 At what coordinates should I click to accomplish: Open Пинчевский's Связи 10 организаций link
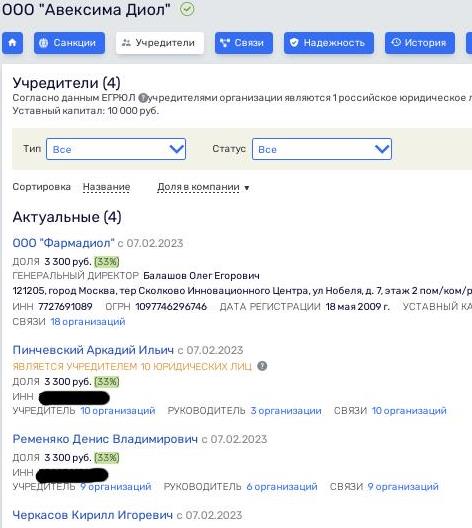coord(409,410)
